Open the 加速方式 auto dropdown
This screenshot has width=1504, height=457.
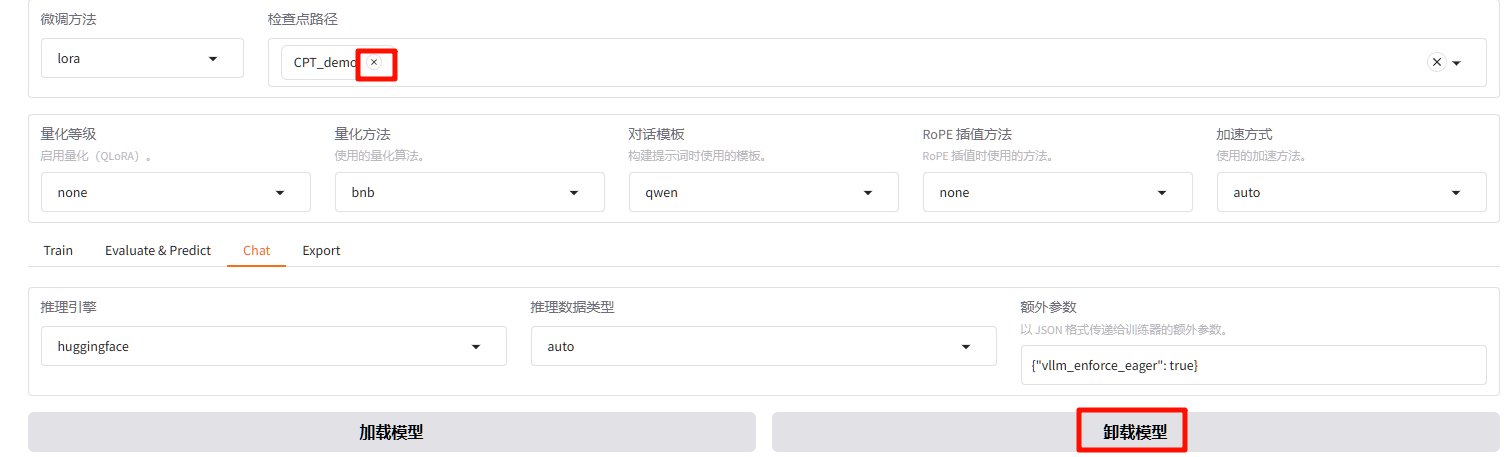[x=1351, y=193]
